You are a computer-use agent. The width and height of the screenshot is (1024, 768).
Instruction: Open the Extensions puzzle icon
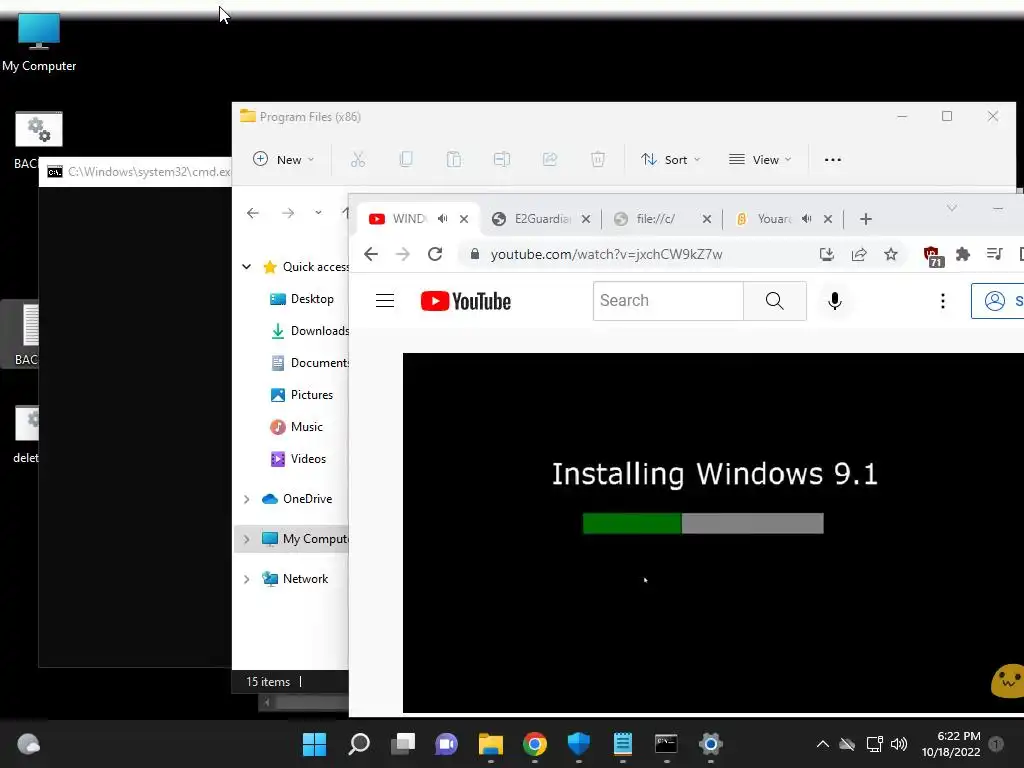963,254
